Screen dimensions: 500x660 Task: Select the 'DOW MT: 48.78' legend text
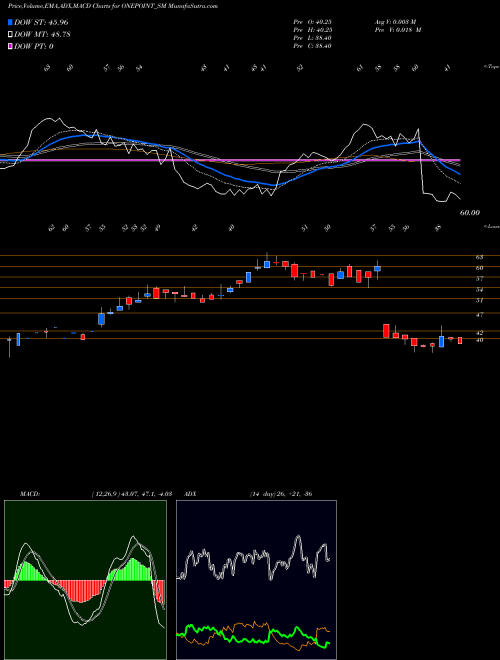click(x=42, y=34)
